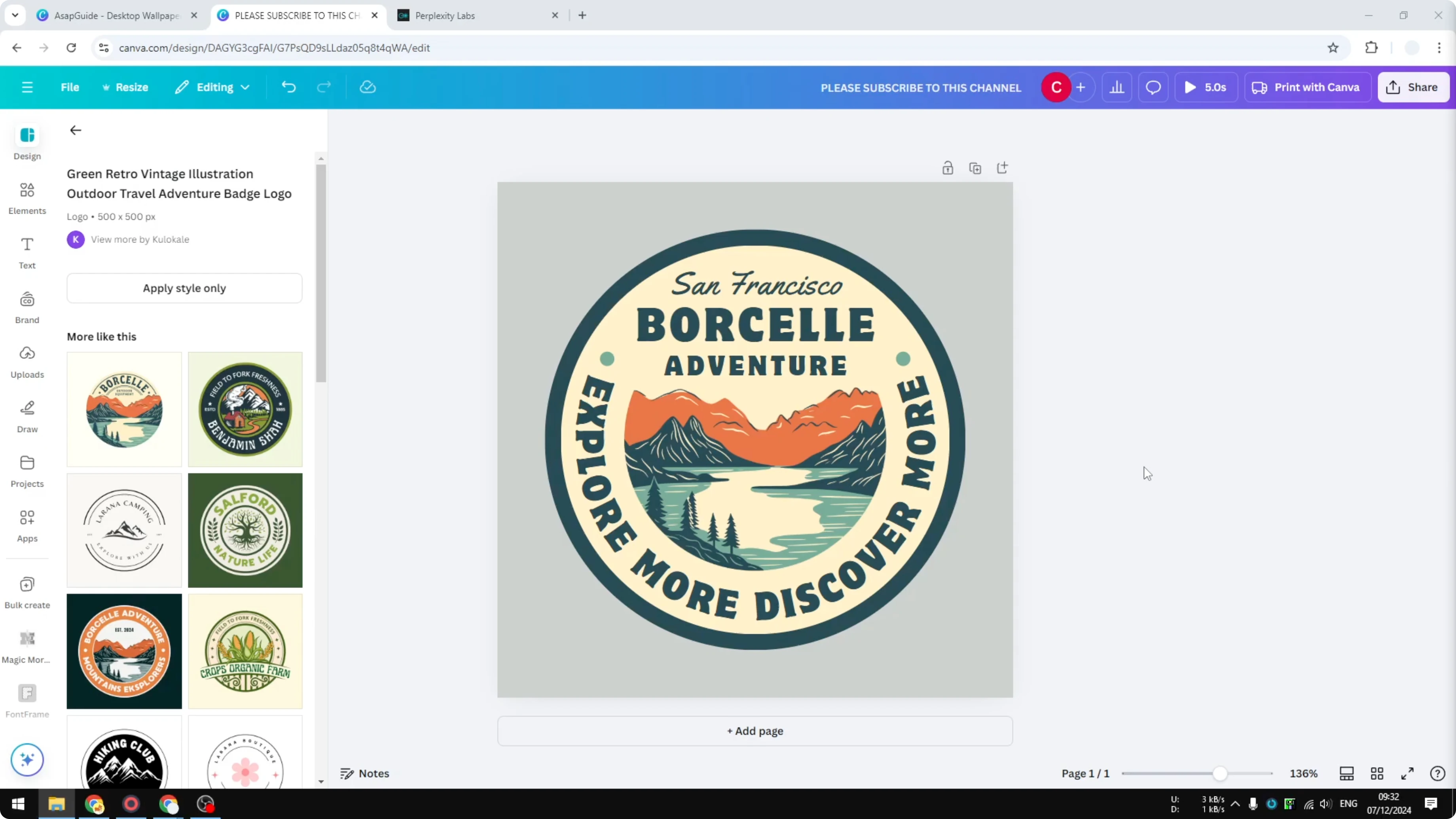Viewport: 1456px width, 819px height.
Task: Duplicate the page via the copy icon
Action: pyautogui.click(x=975, y=167)
